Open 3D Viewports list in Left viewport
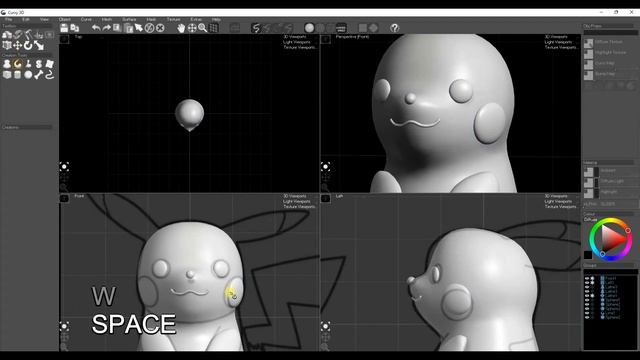The image size is (640, 360). [x=556, y=196]
